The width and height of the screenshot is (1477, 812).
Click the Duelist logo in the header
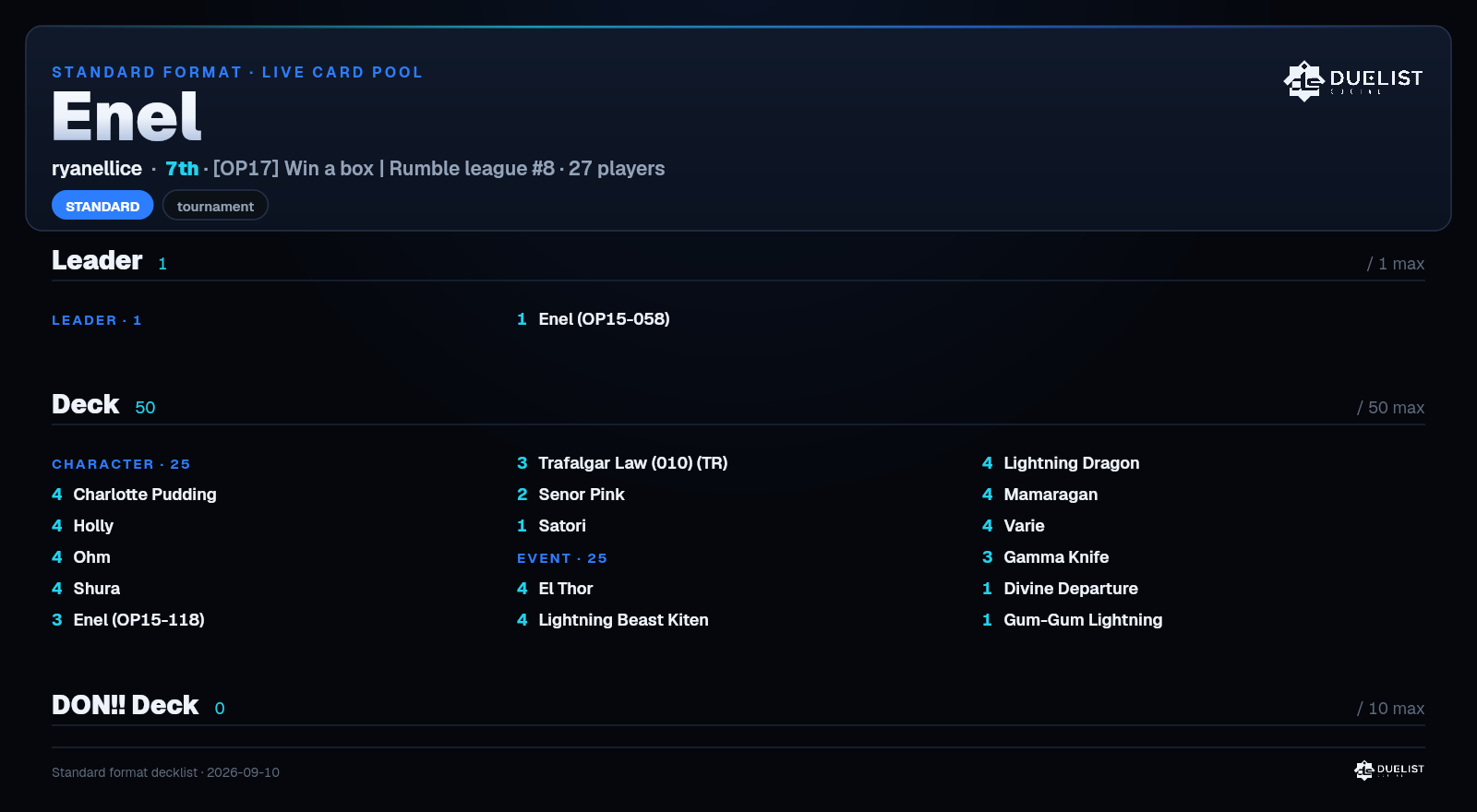[x=1353, y=81]
